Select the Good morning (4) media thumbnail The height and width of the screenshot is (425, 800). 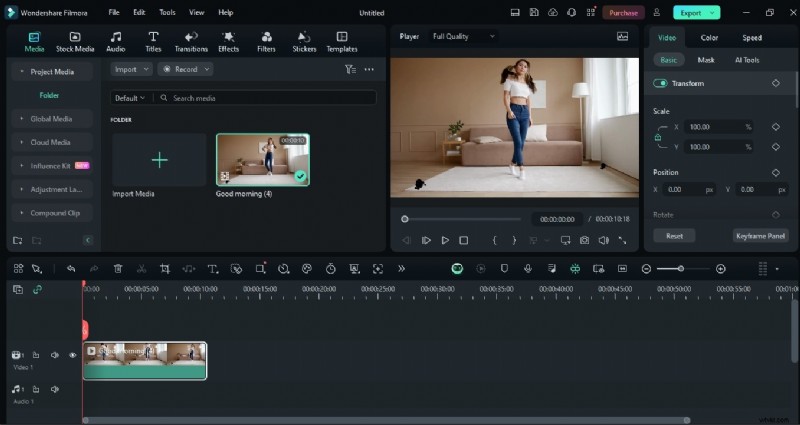(263, 160)
